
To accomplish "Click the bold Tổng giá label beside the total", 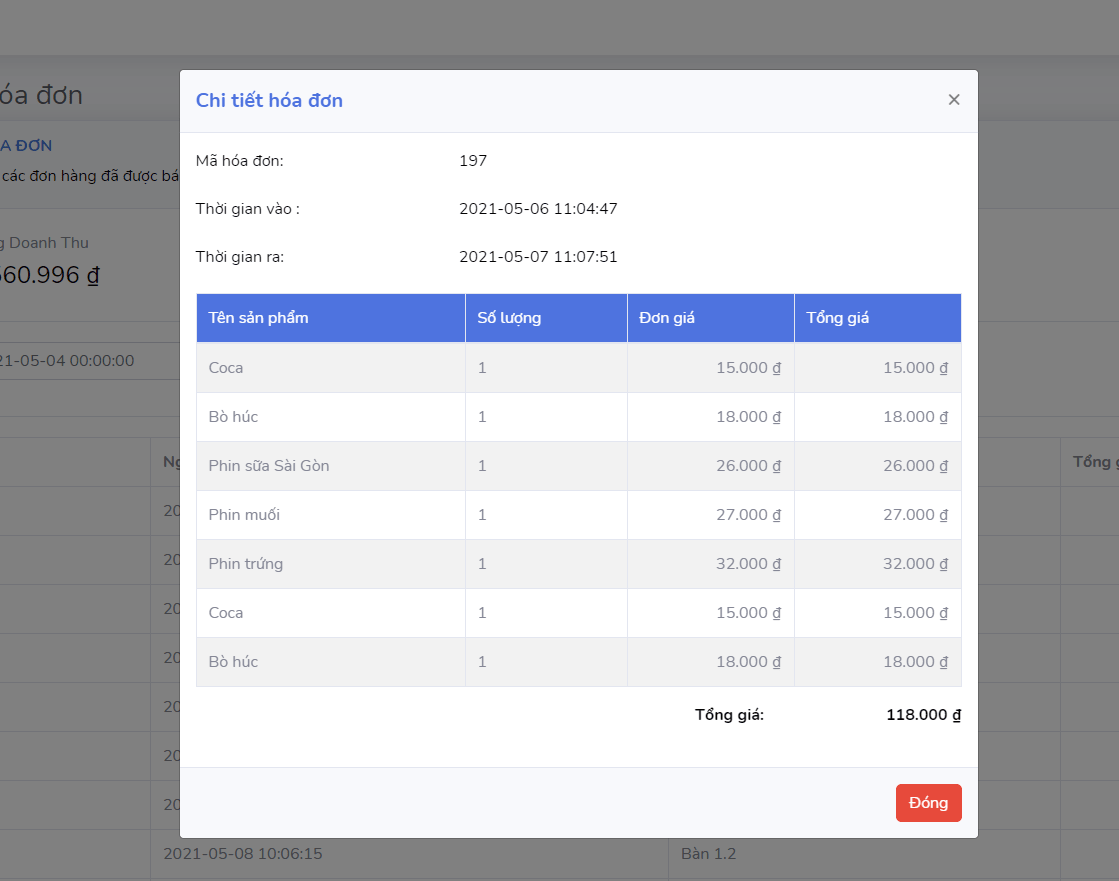I will pyautogui.click(x=729, y=715).
